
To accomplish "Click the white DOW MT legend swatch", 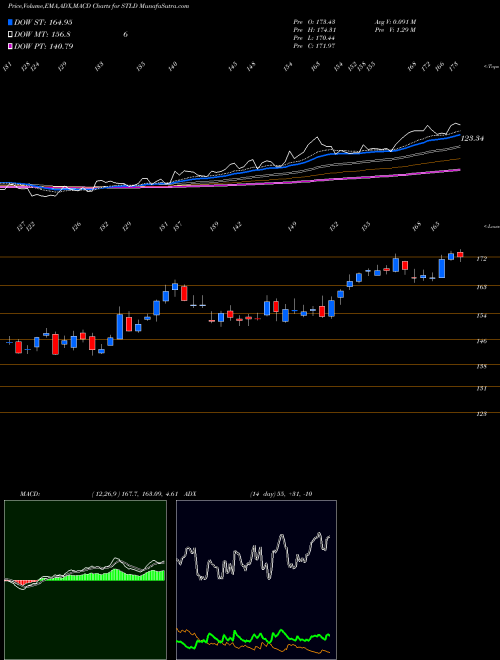I will click(x=11, y=35).
